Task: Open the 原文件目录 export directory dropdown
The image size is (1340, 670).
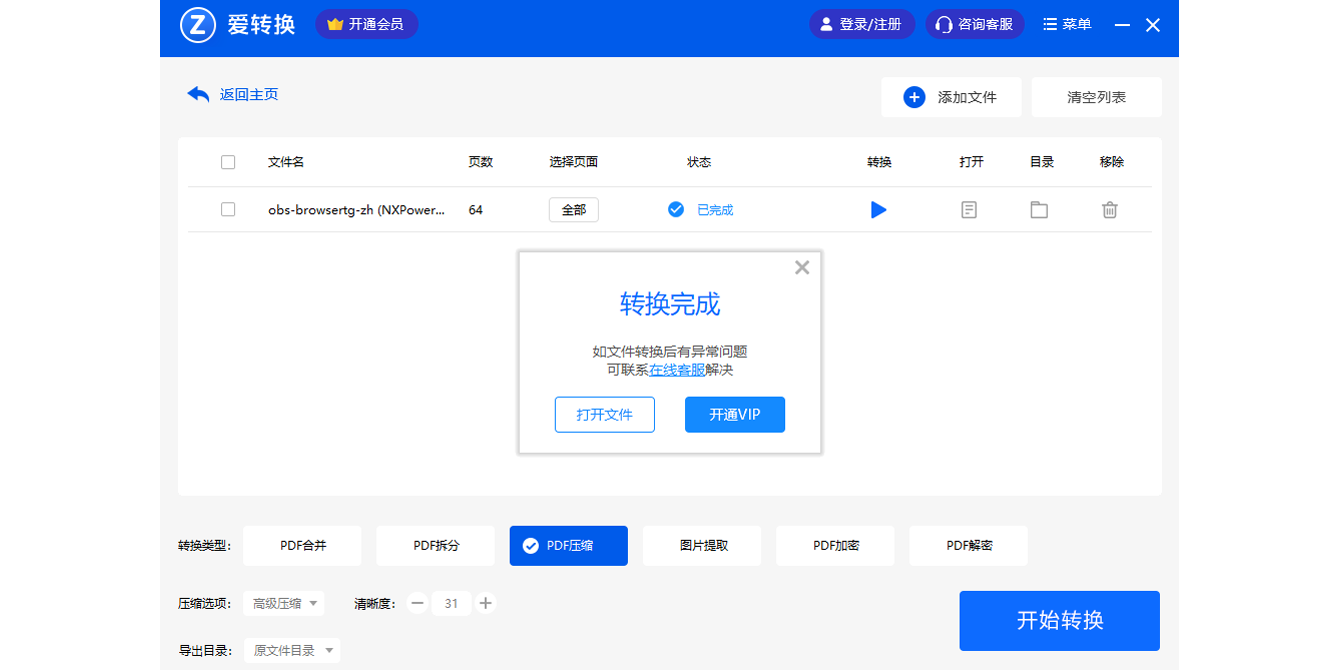Action: (292, 651)
